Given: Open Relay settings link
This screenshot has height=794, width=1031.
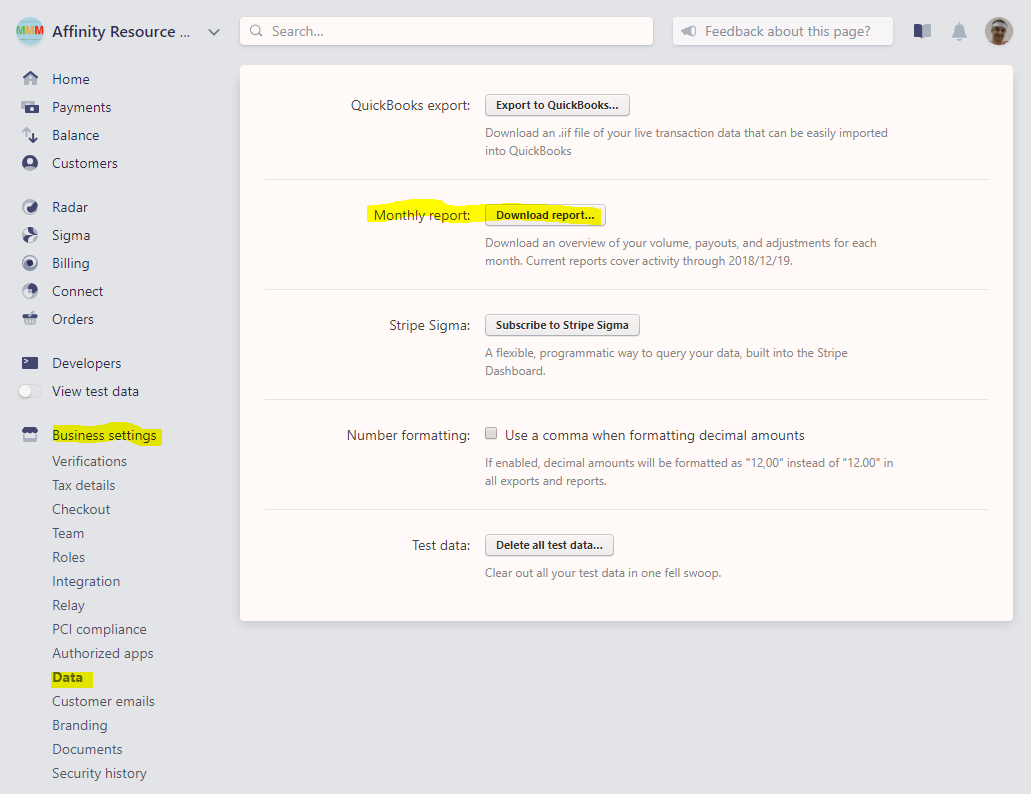Looking at the screenshot, I should [x=68, y=605].
